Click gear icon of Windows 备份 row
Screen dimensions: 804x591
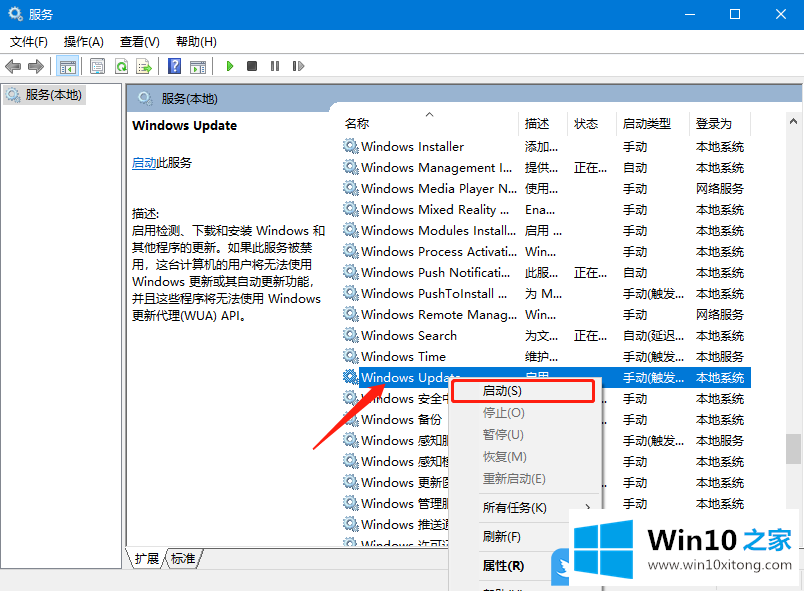tap(351, 420)
